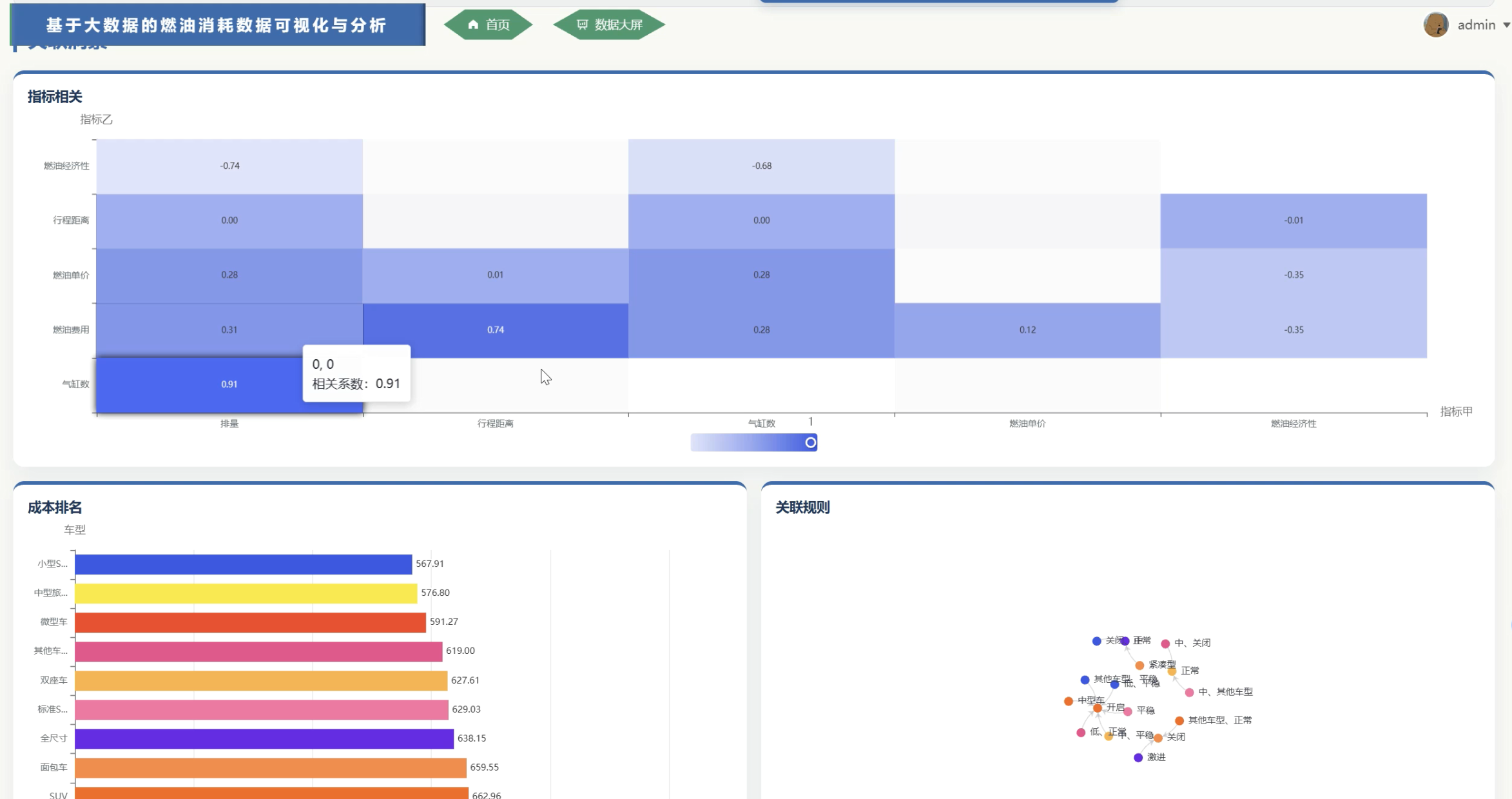Click the 关联规则 panel title
Image resolution: width=1512 pixels, height=799 pixels.
tap(802, 508)
